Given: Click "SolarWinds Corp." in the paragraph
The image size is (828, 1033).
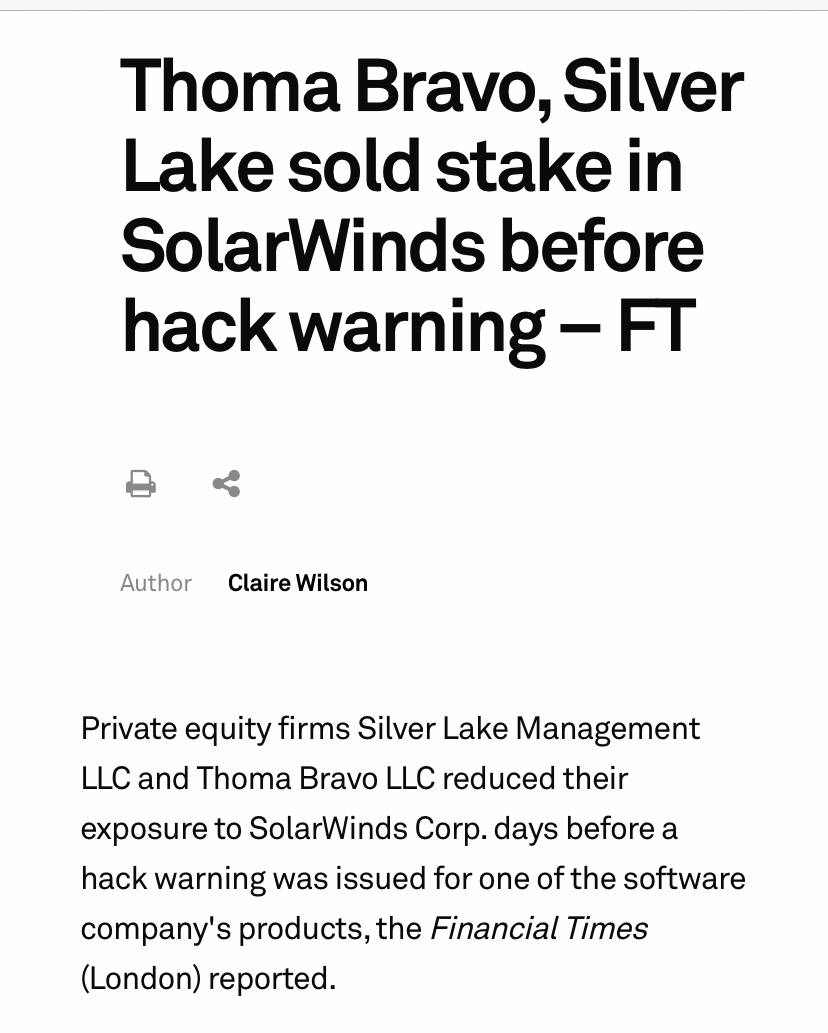Looking at the screenshot, I should (367, 828).
